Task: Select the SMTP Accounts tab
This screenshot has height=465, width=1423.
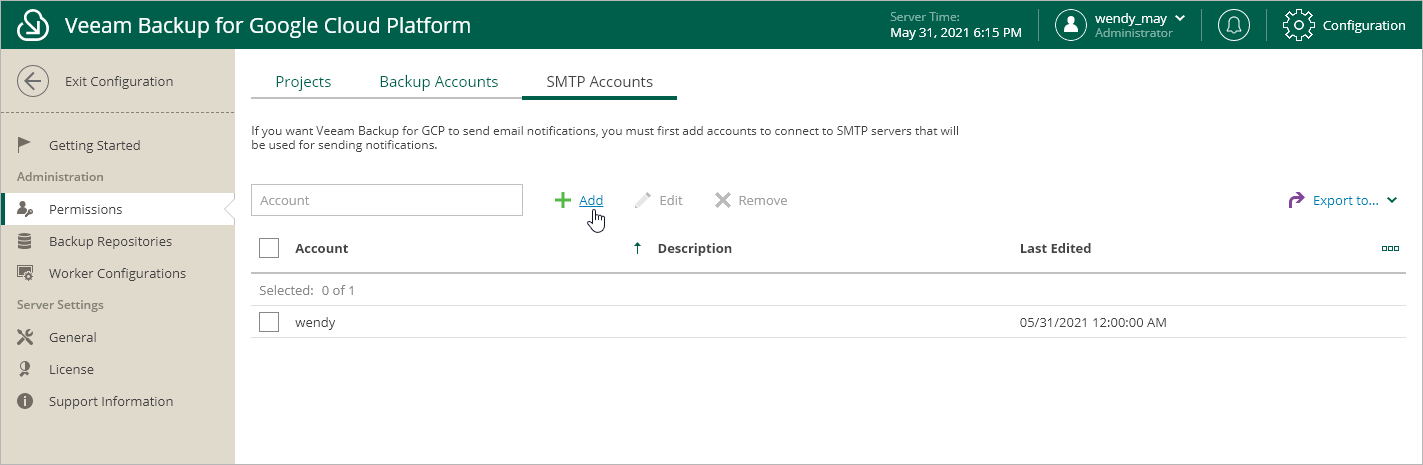Action: (600, 82)
